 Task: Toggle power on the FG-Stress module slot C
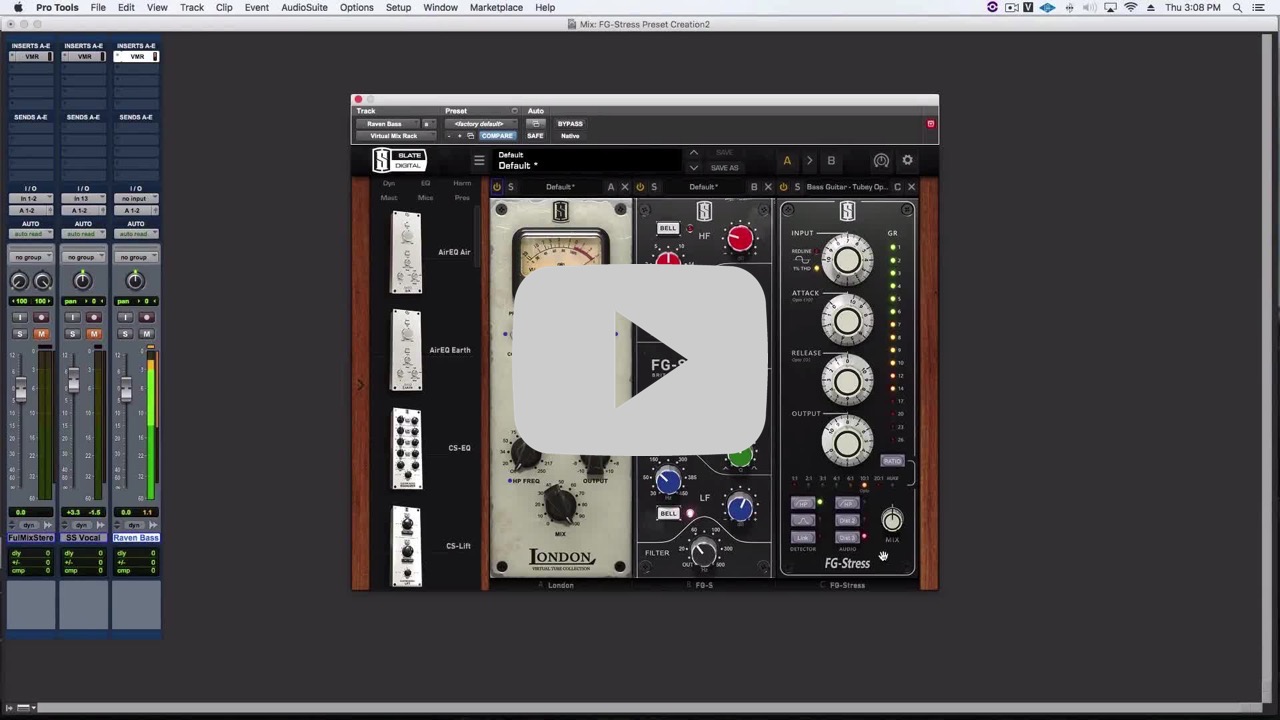coord(783,187)
